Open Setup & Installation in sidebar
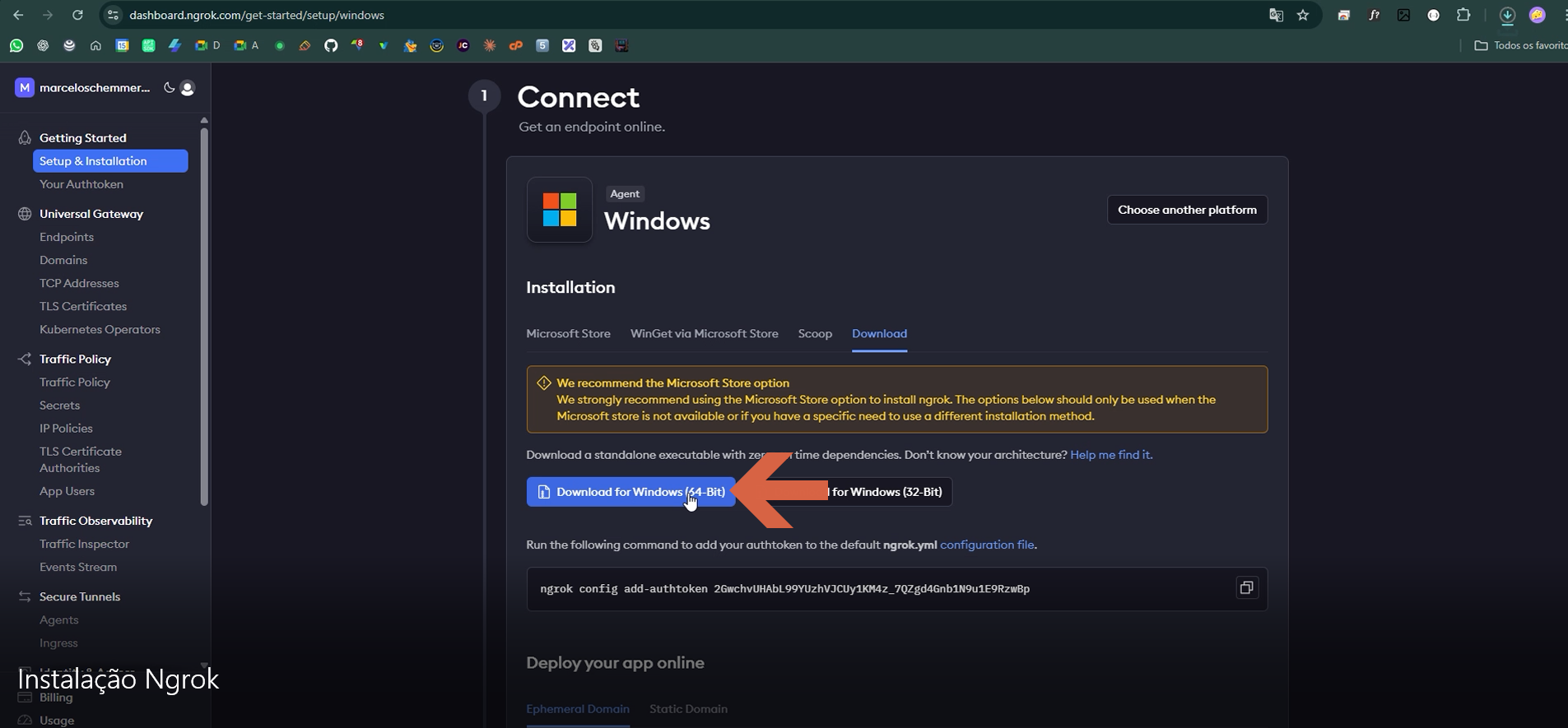The image size is (1568, 728). pos(110,161)
